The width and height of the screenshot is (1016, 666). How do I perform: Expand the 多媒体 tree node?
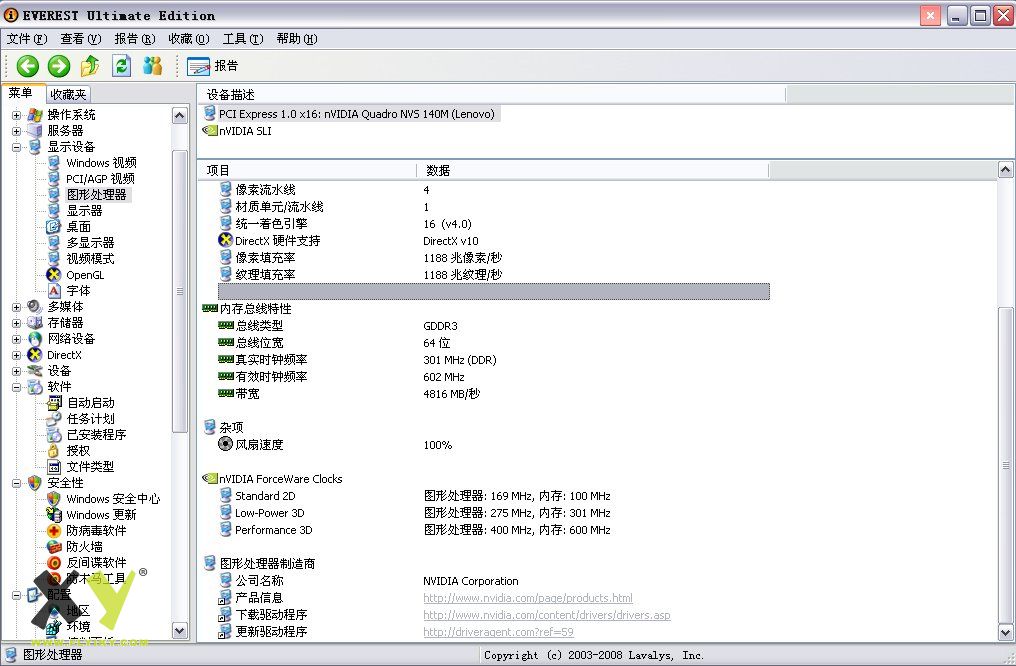16,307
